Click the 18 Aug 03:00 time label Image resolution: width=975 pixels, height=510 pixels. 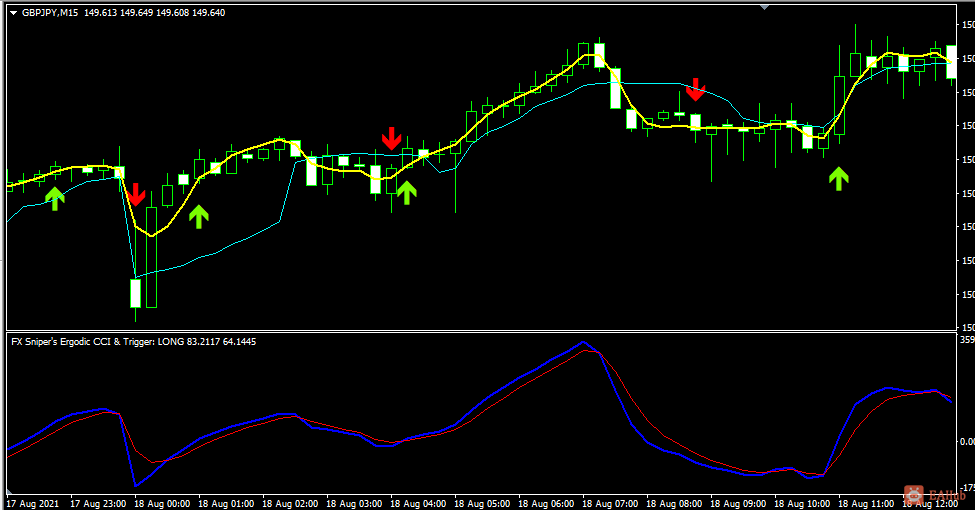[x=354, y=503]
